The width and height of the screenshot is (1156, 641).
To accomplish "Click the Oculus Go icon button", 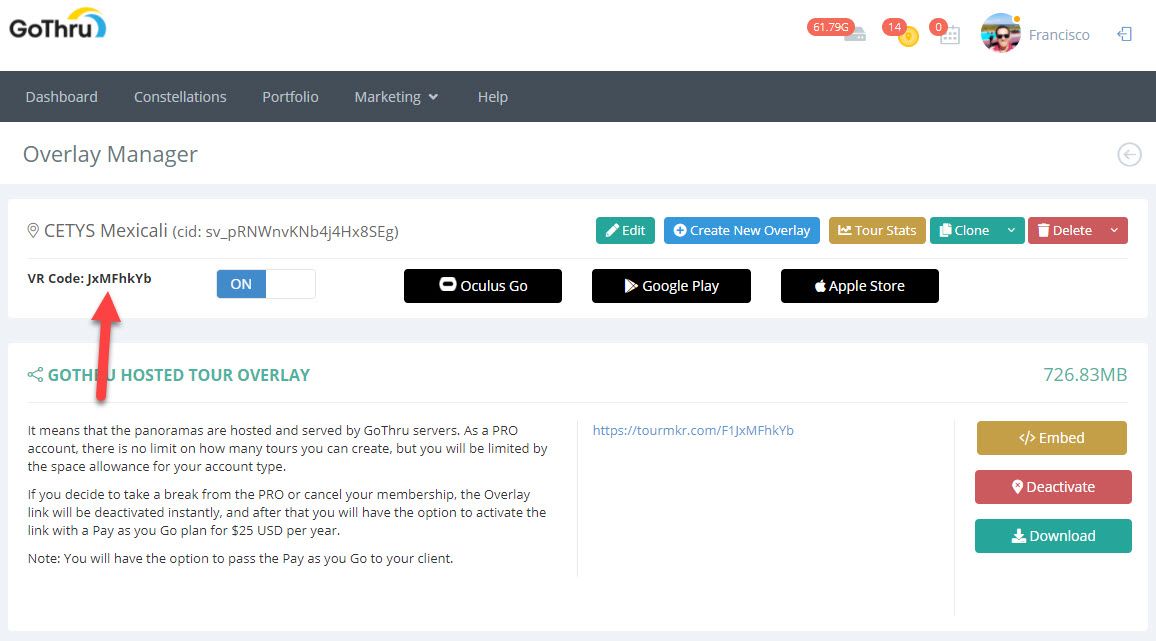I will click(x=483, y=285).
